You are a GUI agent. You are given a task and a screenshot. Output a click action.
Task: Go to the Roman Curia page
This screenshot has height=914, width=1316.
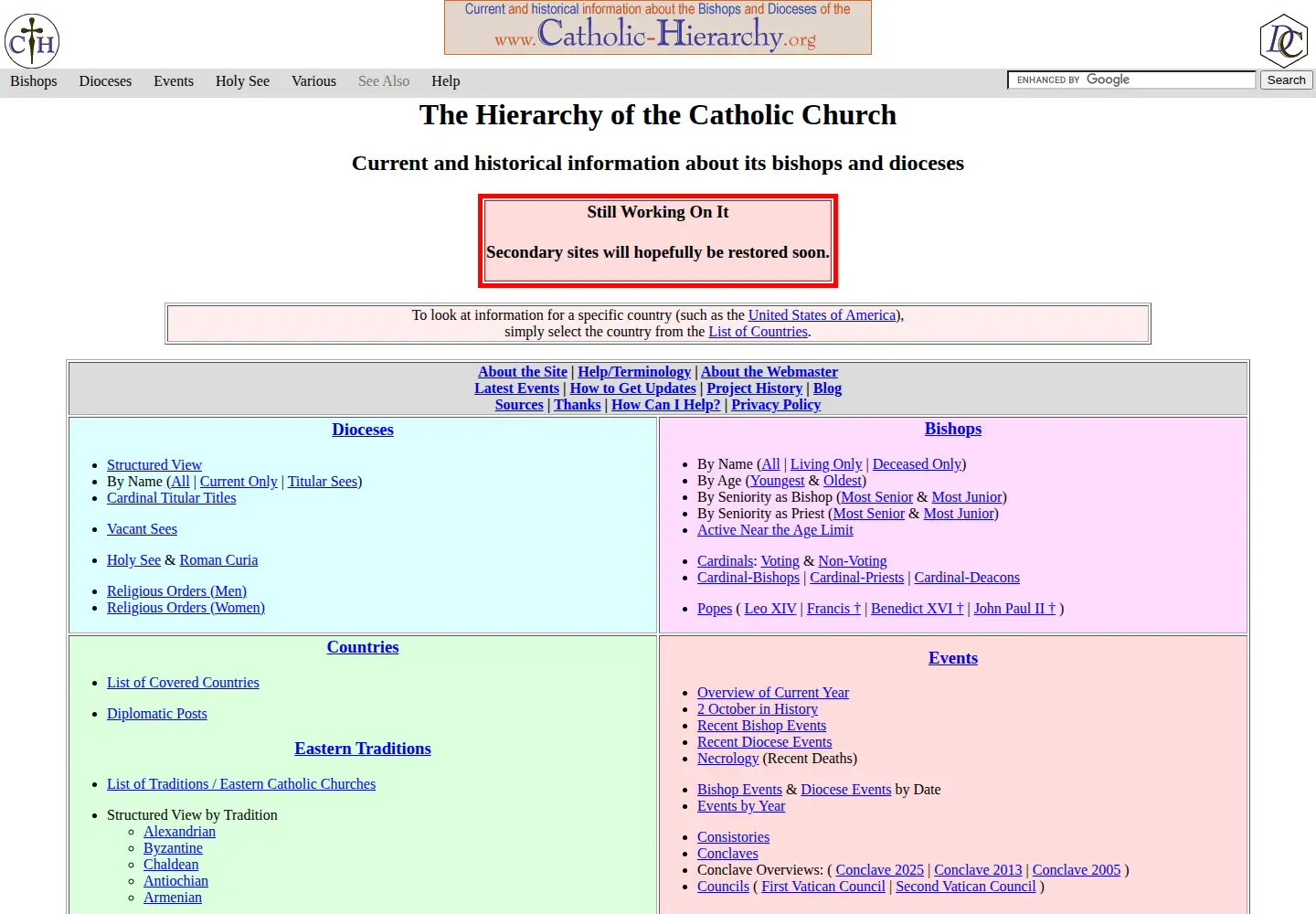218,560
